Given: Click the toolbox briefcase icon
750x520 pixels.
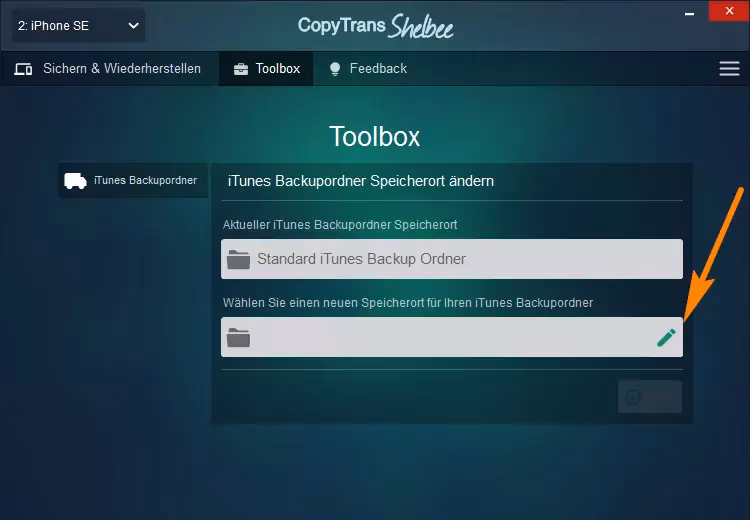Looking at the screenshot, I should point(241,69).
